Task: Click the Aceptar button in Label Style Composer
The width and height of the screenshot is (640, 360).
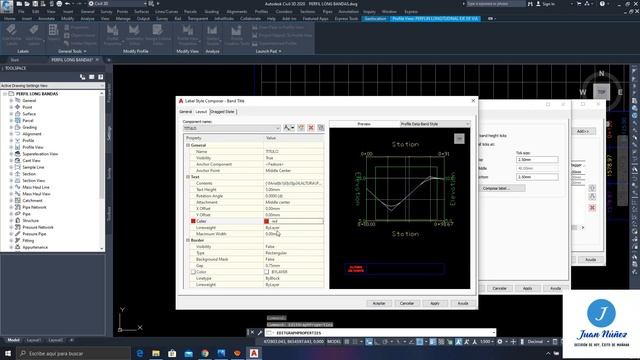Action: coord(379,303)
